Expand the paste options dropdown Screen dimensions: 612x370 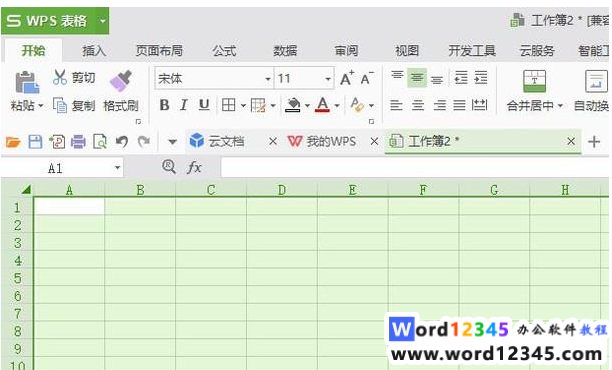point(41,105)
